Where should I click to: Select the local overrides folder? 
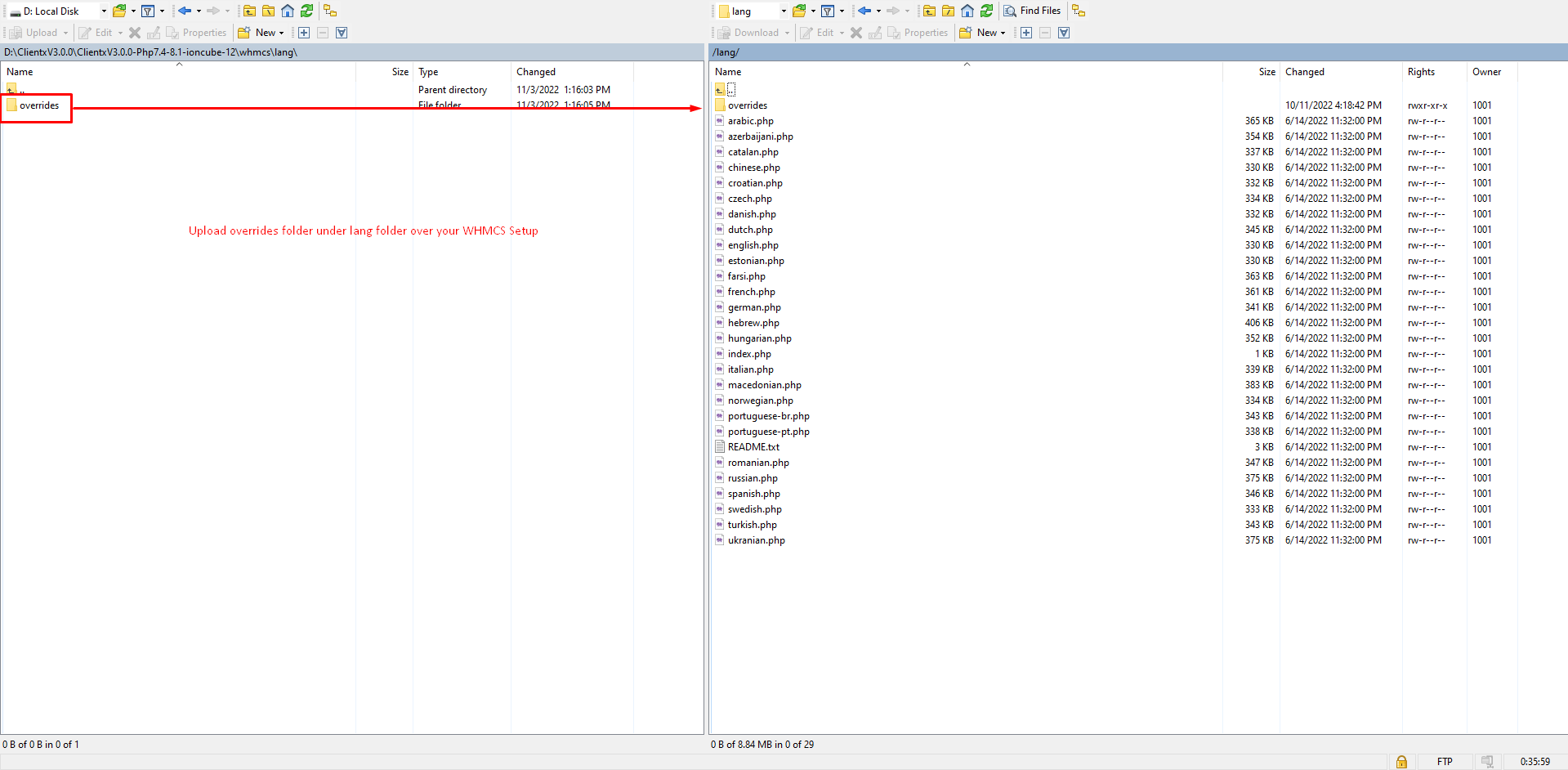[39, 105]
